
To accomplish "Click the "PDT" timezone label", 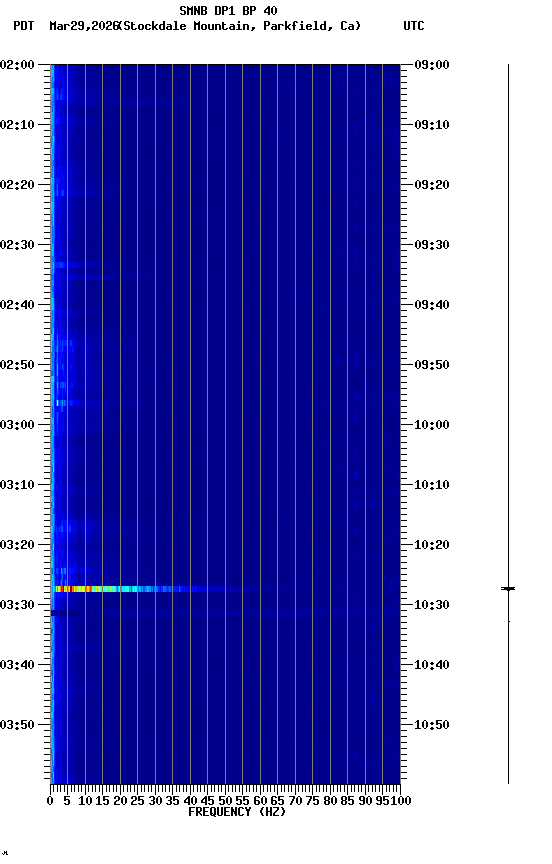I will (24, 26).
